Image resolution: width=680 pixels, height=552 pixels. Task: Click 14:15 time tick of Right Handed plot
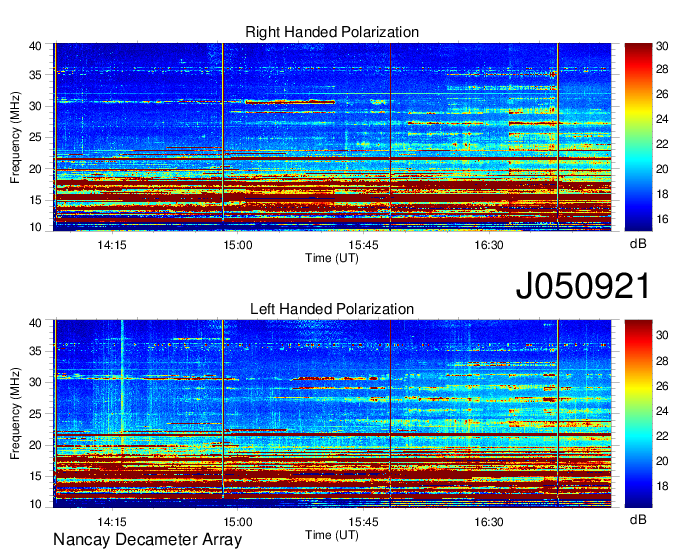click(x=112, y=245)
